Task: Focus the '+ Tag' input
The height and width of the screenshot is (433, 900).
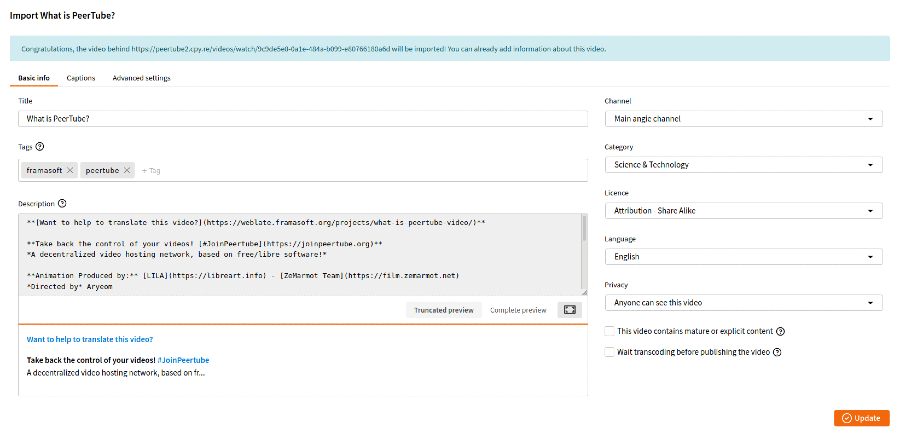Action: [x=152, y=171]
